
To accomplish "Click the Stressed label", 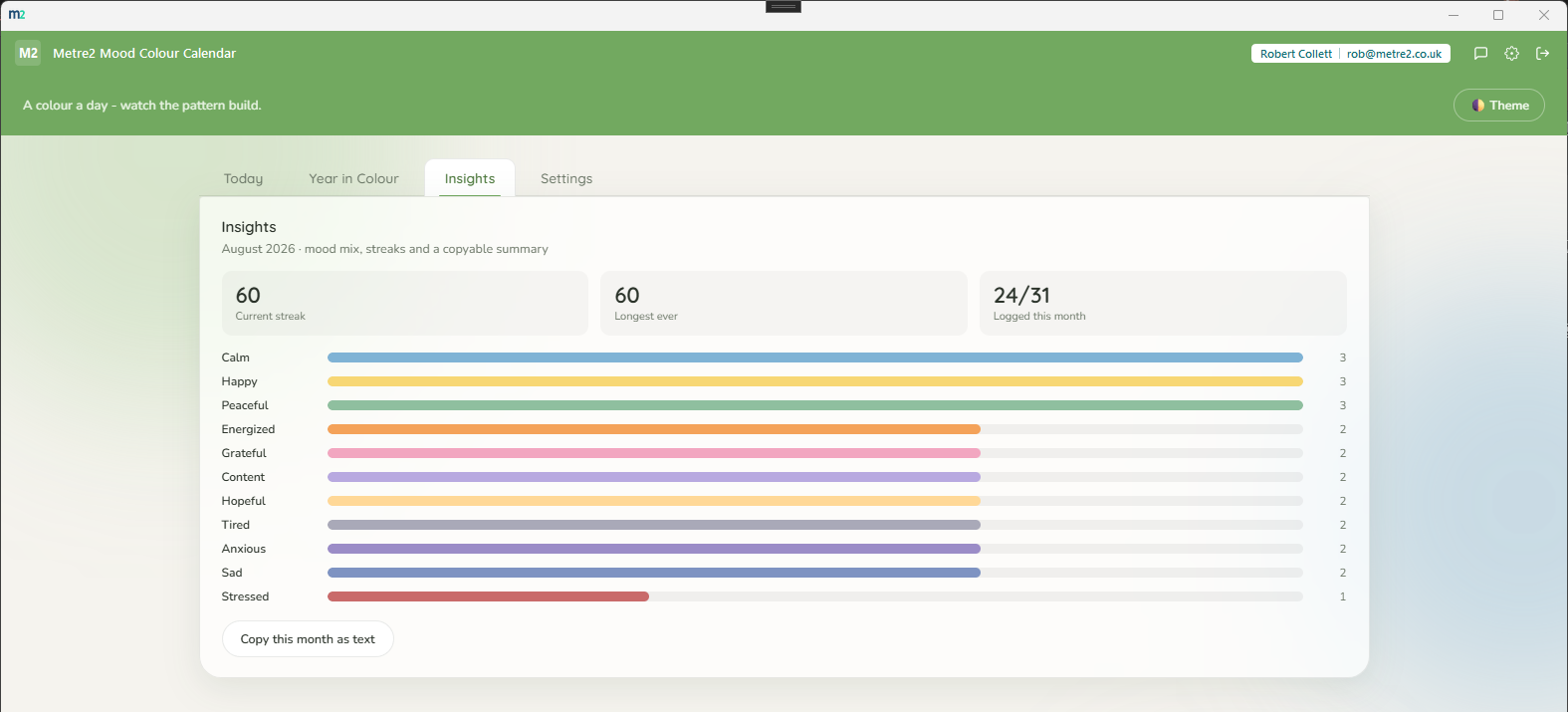I will tap(245, 596).
